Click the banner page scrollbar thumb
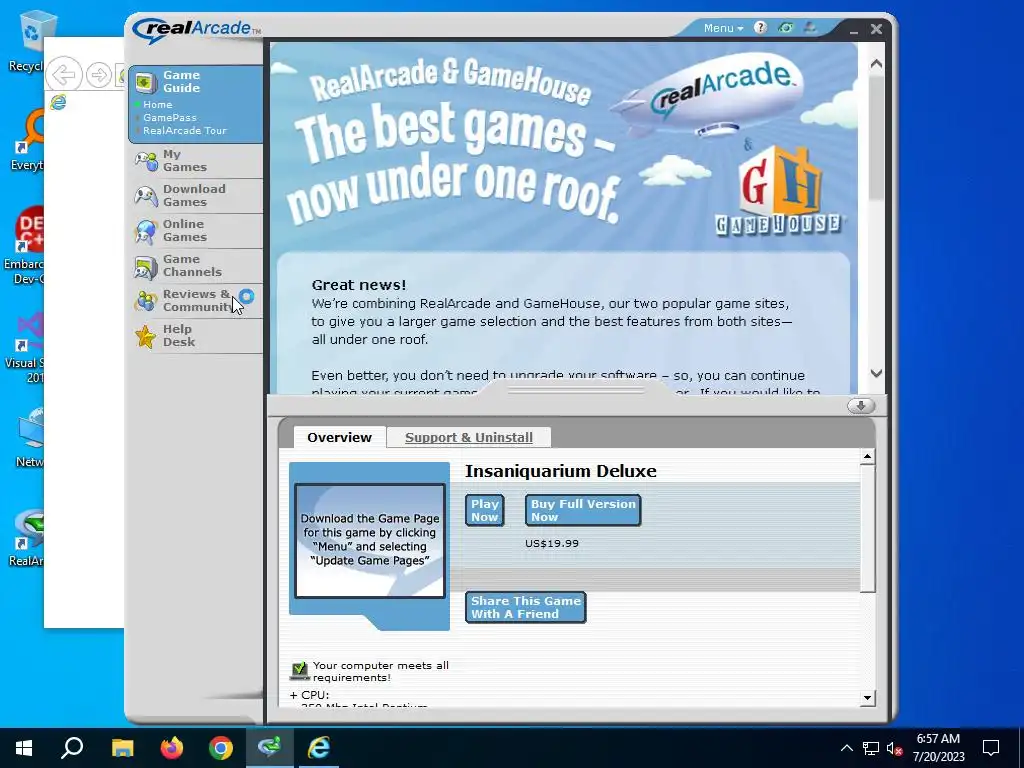 pyautogui.click(x=876, y=138)
